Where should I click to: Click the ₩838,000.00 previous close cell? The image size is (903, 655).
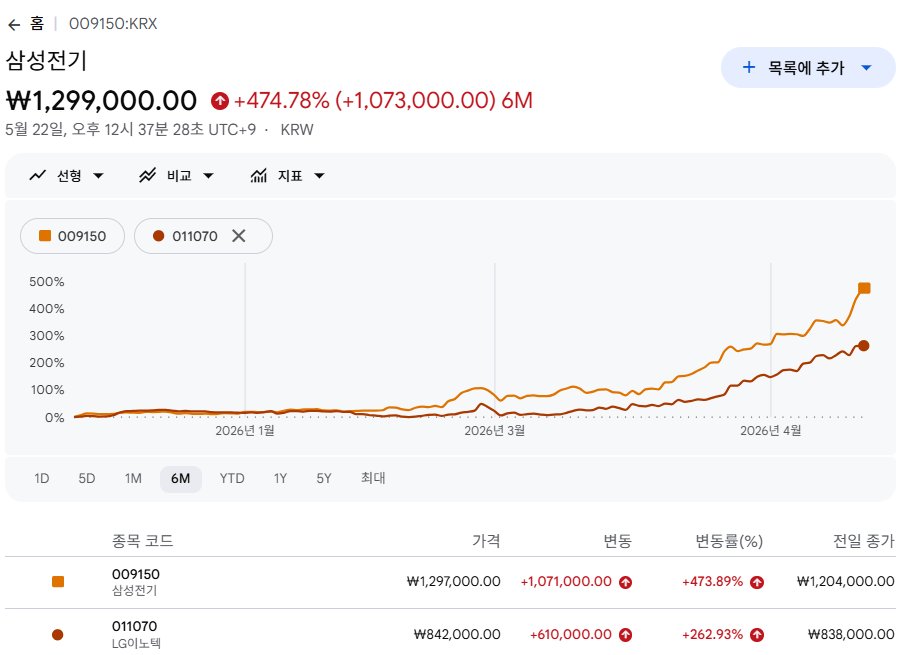coord(851,634)
